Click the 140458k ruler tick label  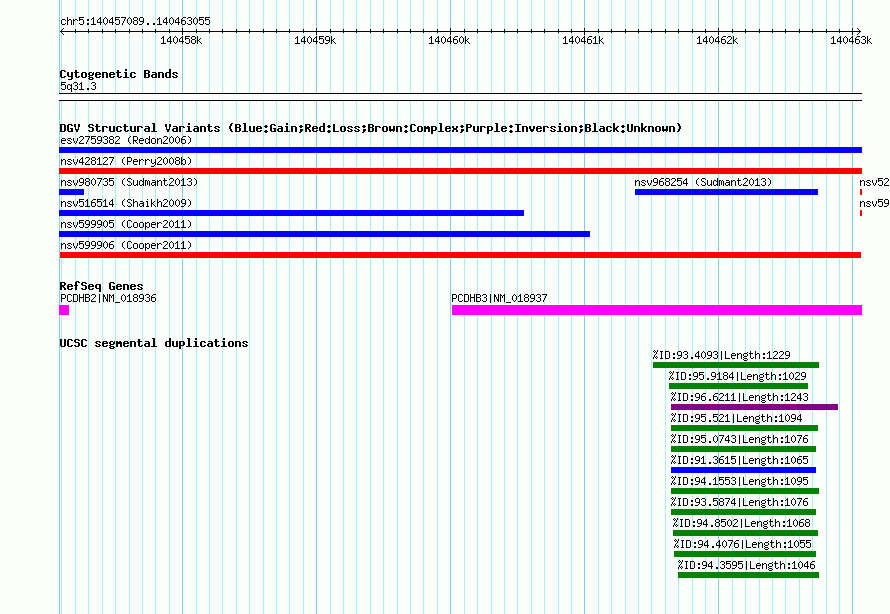[x=181, y=40]
